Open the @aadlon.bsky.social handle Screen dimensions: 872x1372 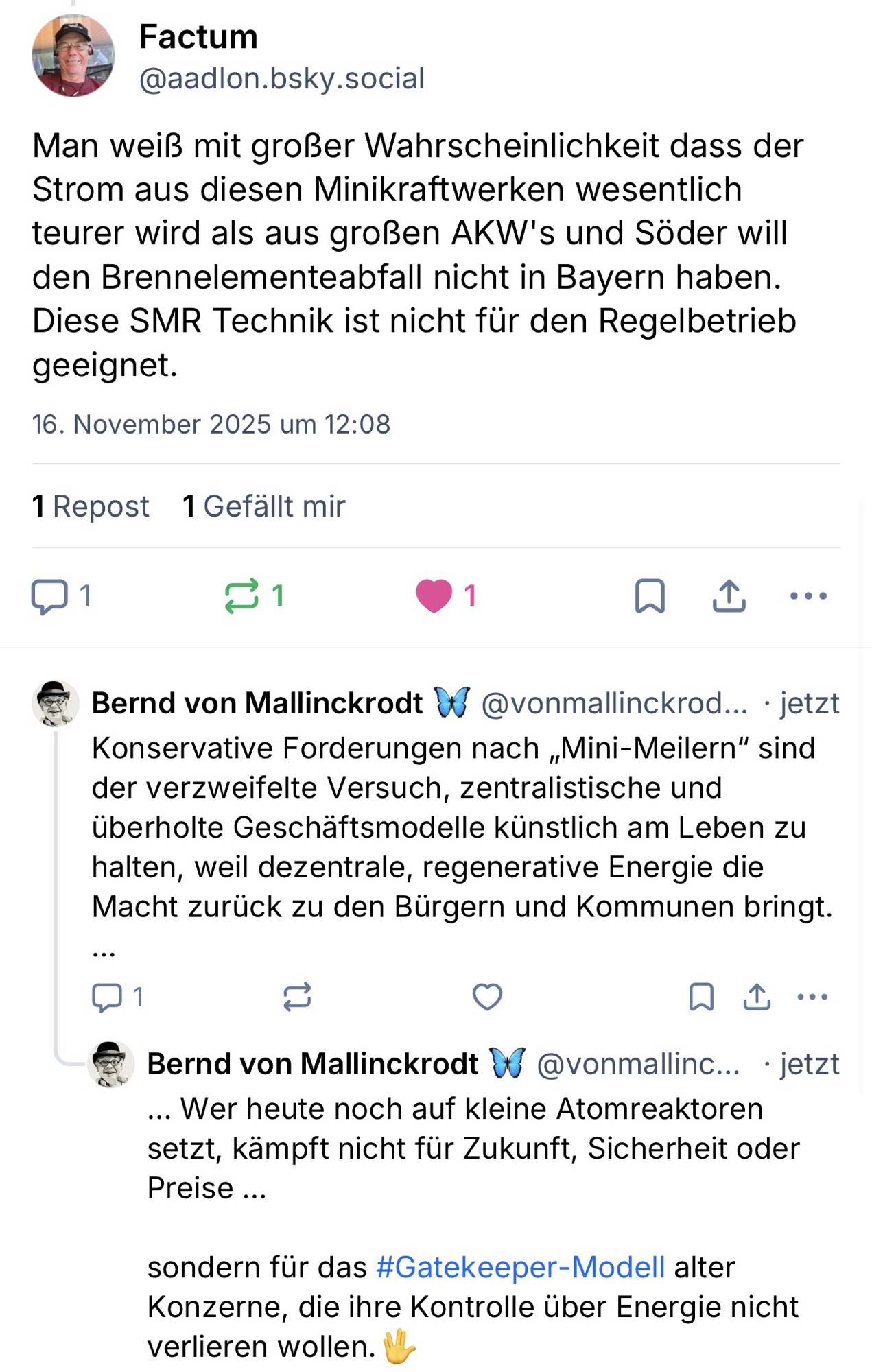click(282, 79)
